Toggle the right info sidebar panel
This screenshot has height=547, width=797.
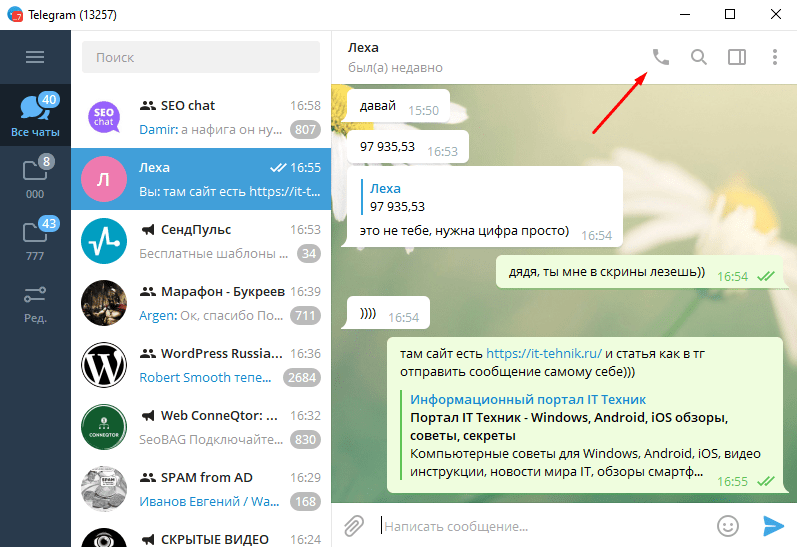tap(737, 57)
